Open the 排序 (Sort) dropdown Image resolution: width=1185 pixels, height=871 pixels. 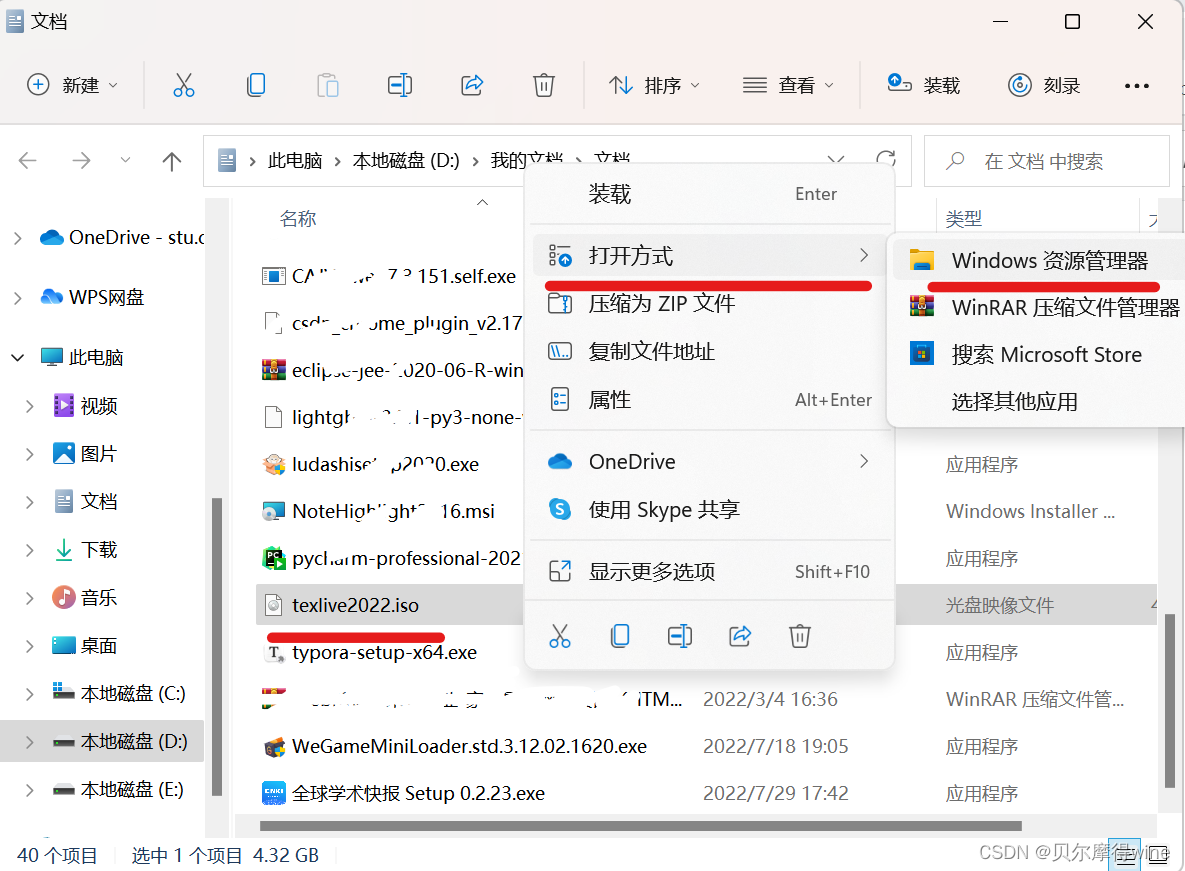click(654, 85)
